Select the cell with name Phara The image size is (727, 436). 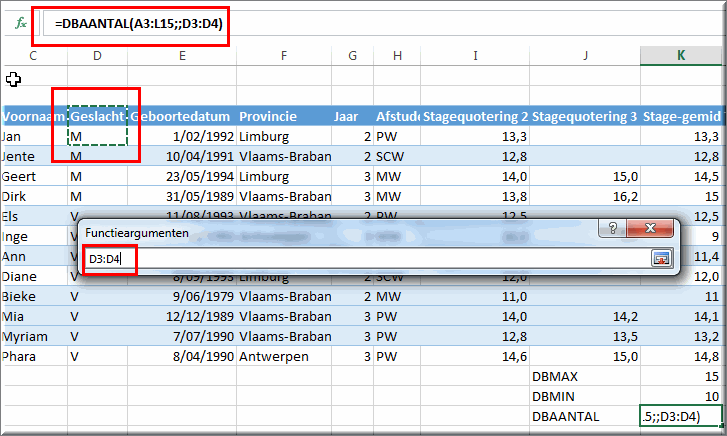pyautogui.click(x=32, y=356)
